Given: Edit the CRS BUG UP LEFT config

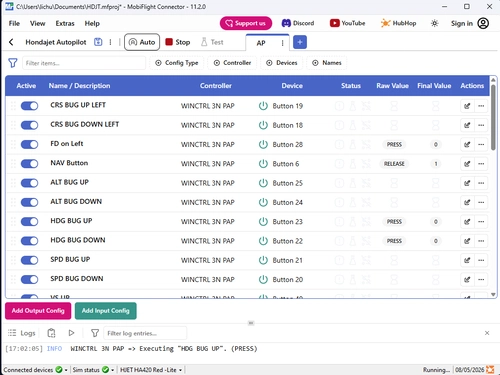Looking at the screenshot, I should [x=467, y=106].
